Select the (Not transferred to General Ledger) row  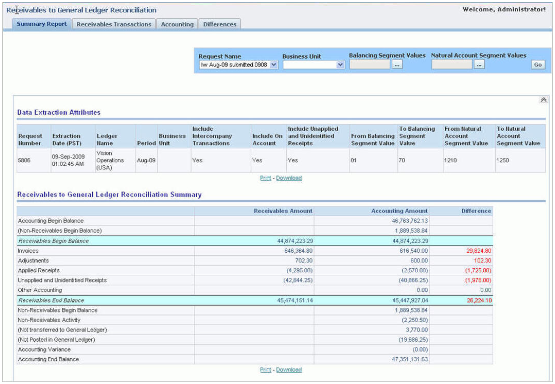click(x=62, y=330)
